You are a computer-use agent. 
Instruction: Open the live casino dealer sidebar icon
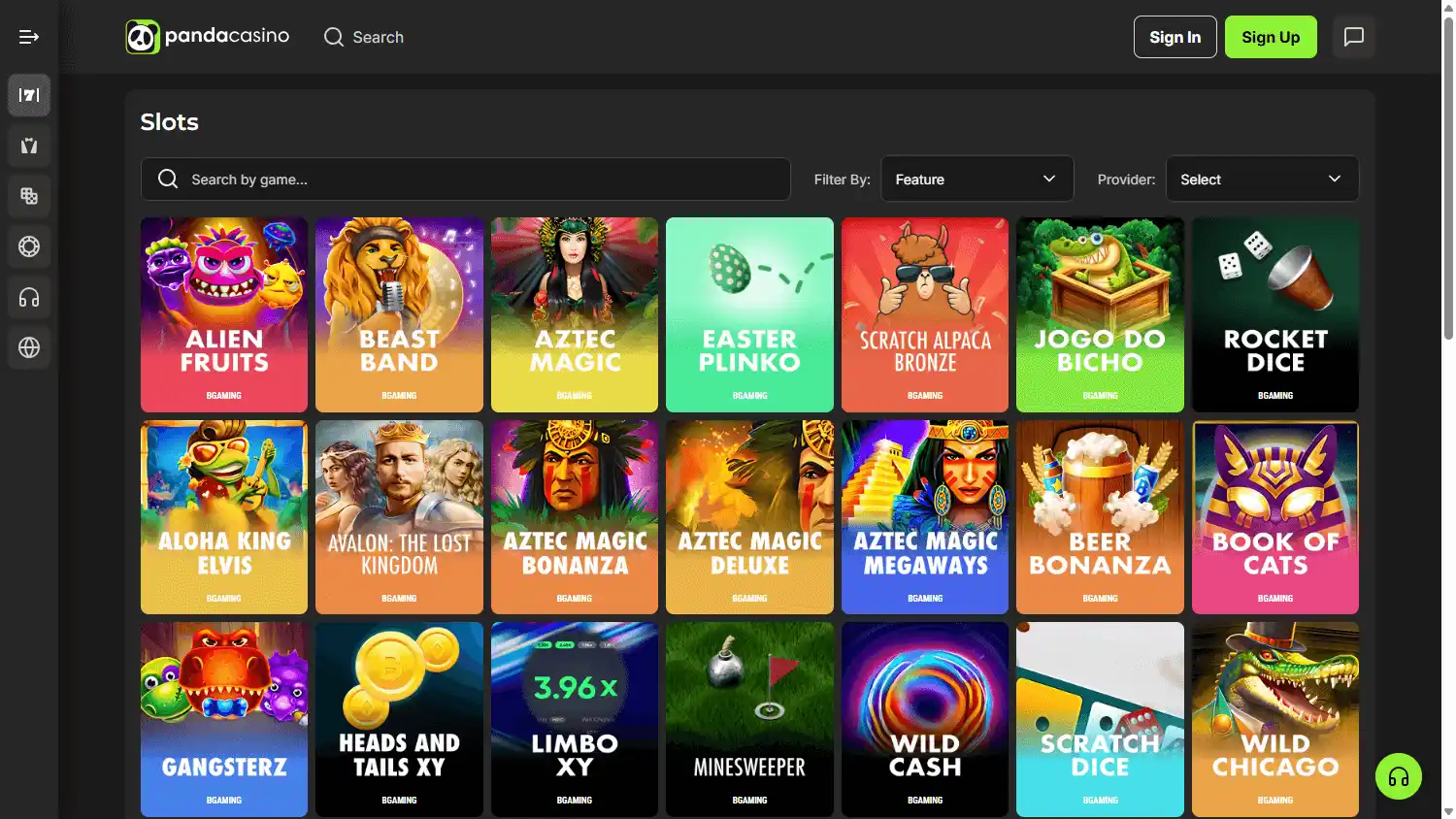pos(29,146)
